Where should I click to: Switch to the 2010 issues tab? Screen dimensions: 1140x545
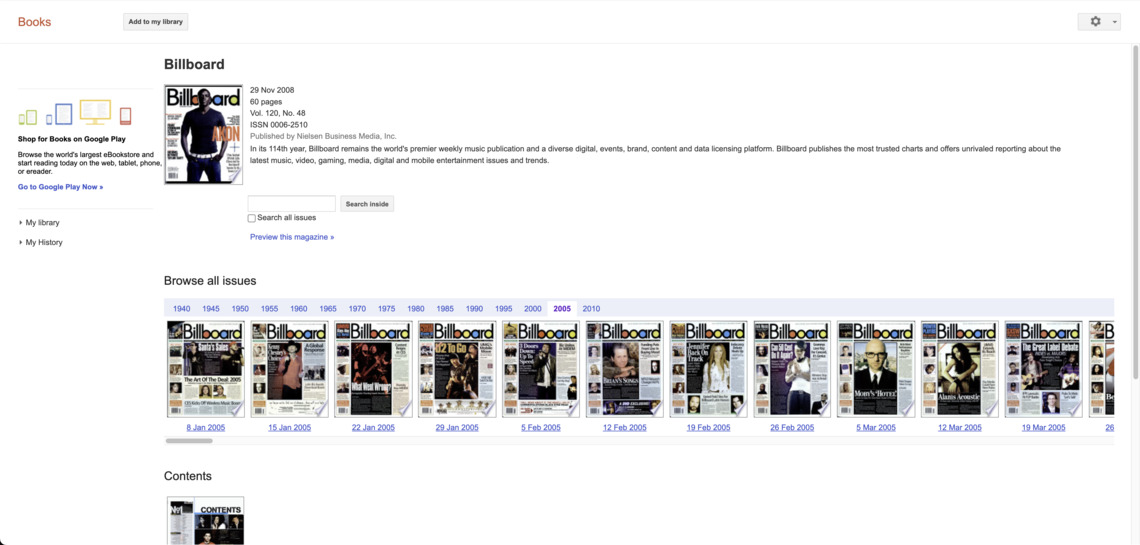pos(591,309)
